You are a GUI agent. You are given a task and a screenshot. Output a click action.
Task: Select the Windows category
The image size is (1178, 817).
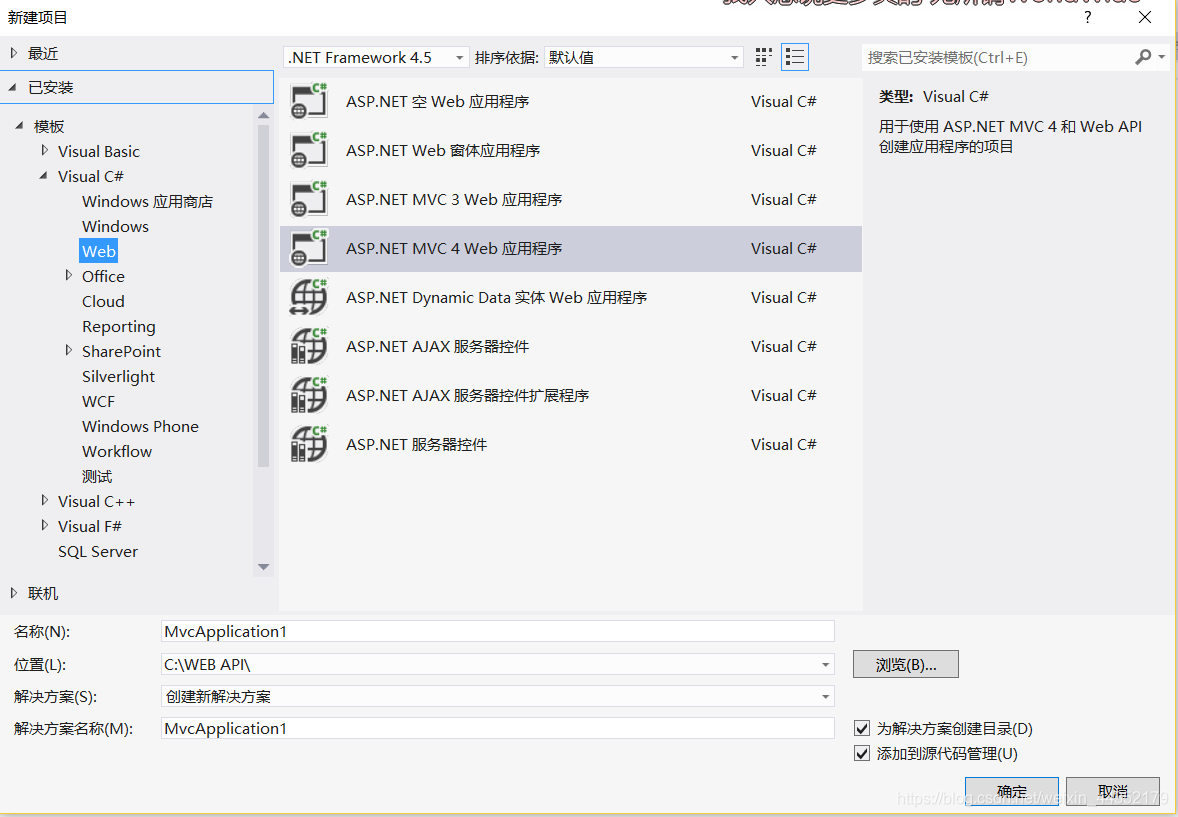coord(115,226)
